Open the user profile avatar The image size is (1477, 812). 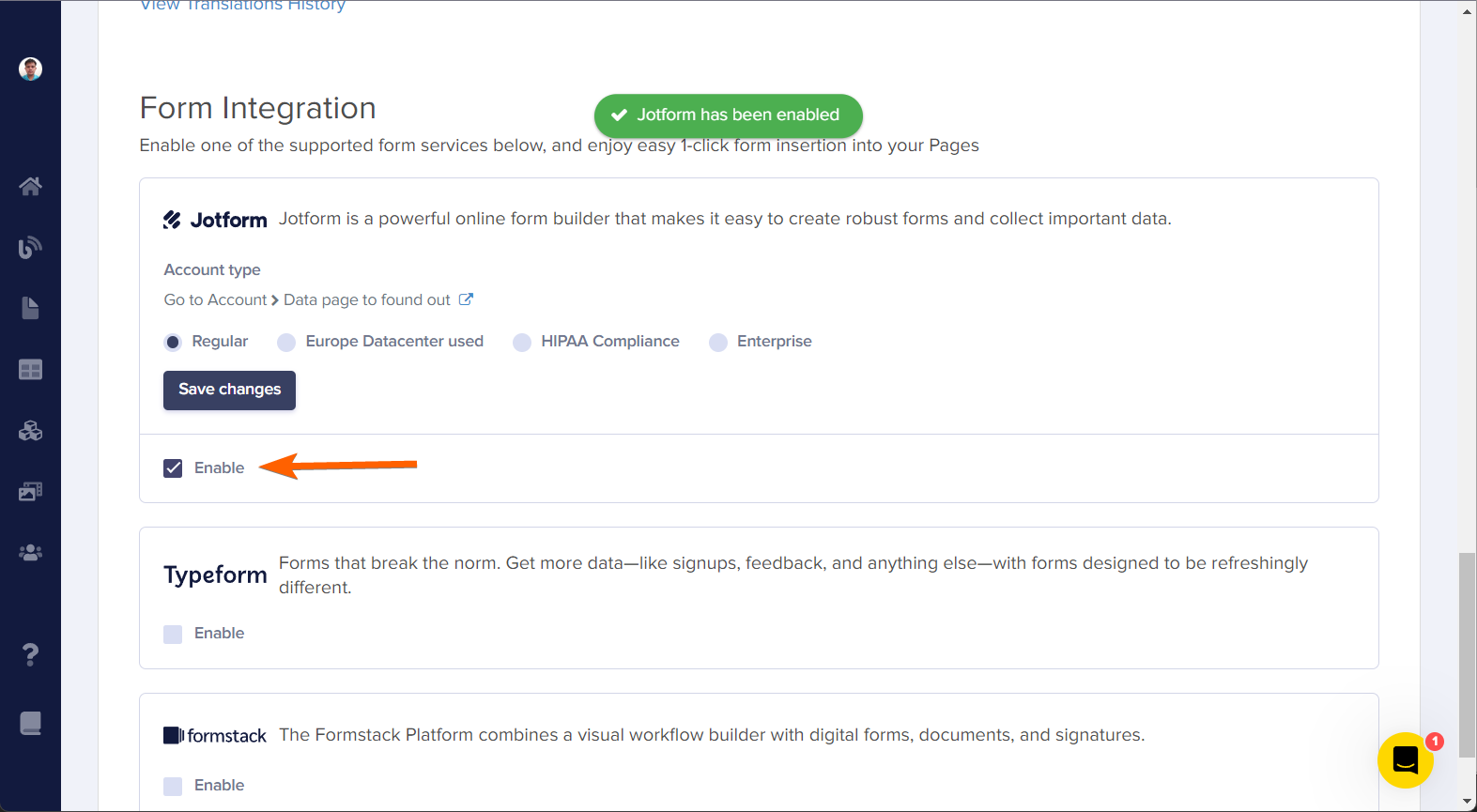(30, 69)
